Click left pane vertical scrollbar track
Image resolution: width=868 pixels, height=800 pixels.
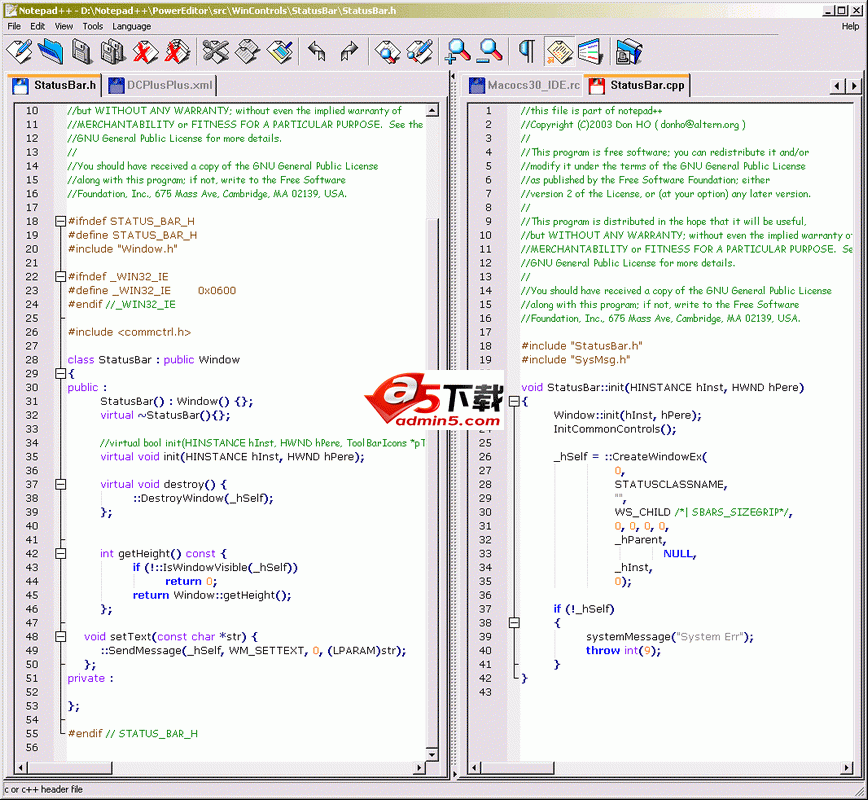pos(433,500)
